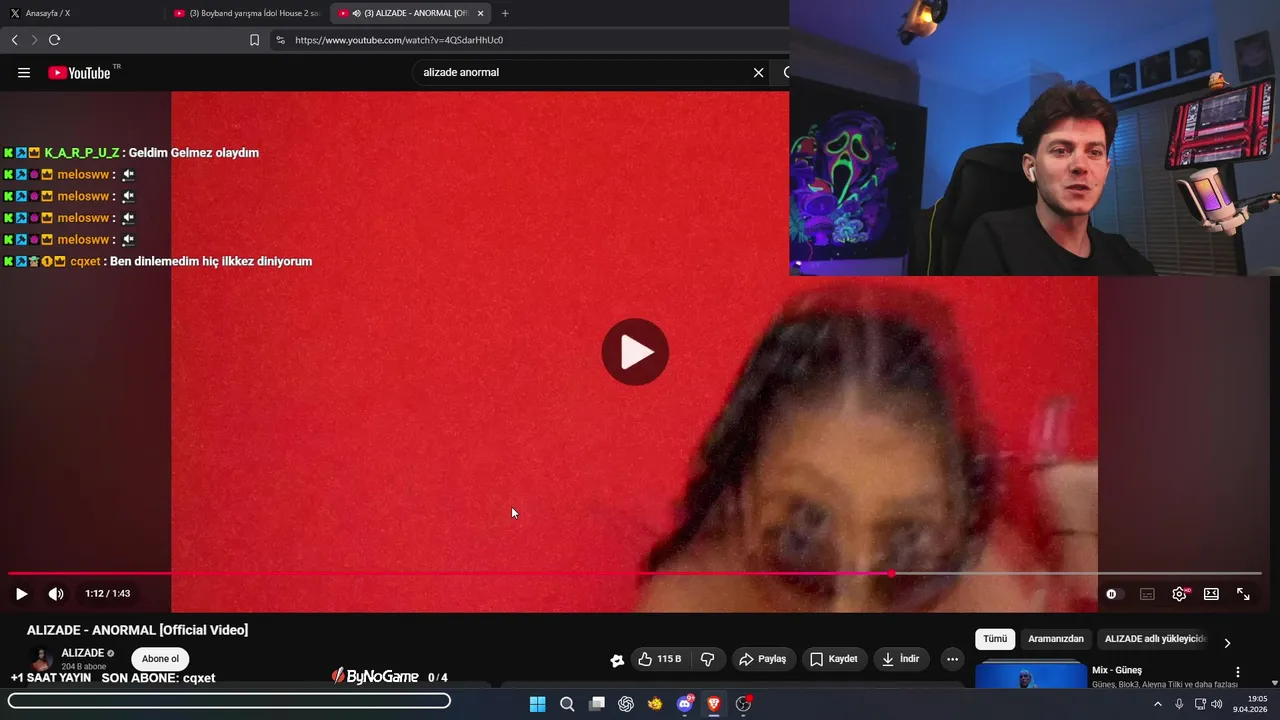Open Brave browser taskbar icon
This screenshot has height=720, width=1280.
[714, 704]
